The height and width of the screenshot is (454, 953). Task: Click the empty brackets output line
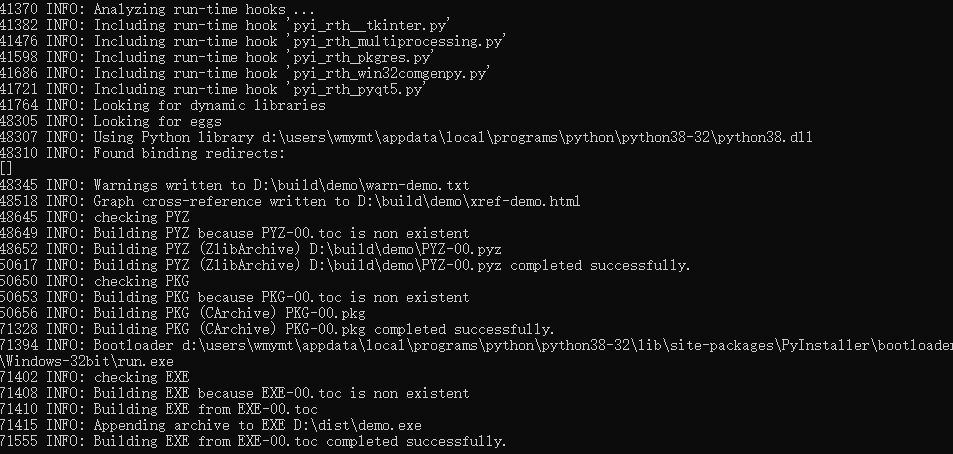(6, 169)
